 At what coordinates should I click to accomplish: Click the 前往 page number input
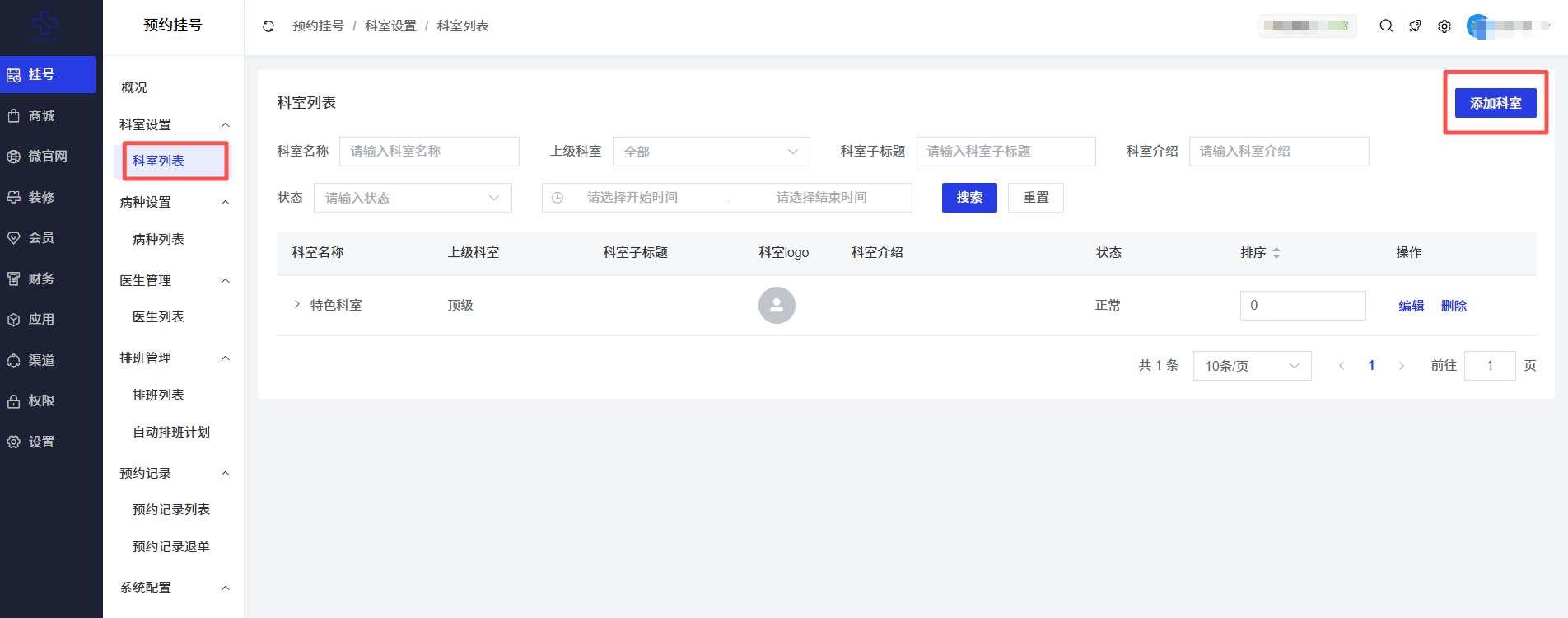(x=1490, y=366)
